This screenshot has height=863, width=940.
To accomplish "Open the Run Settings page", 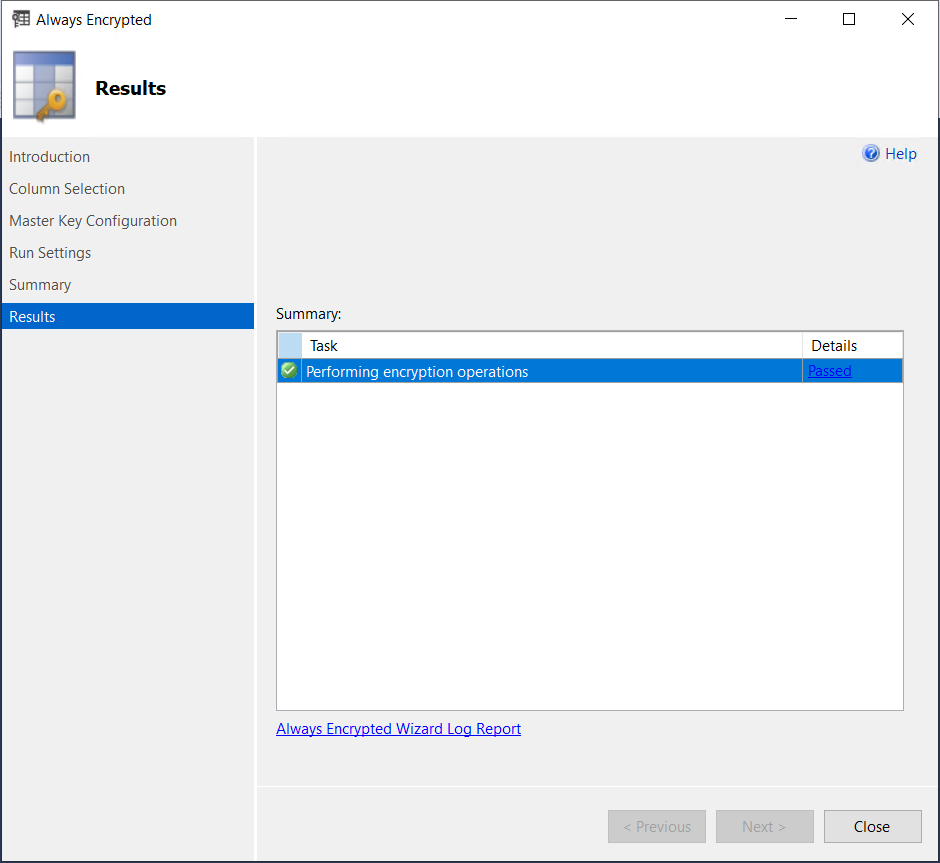I will (x=50, y=252).
